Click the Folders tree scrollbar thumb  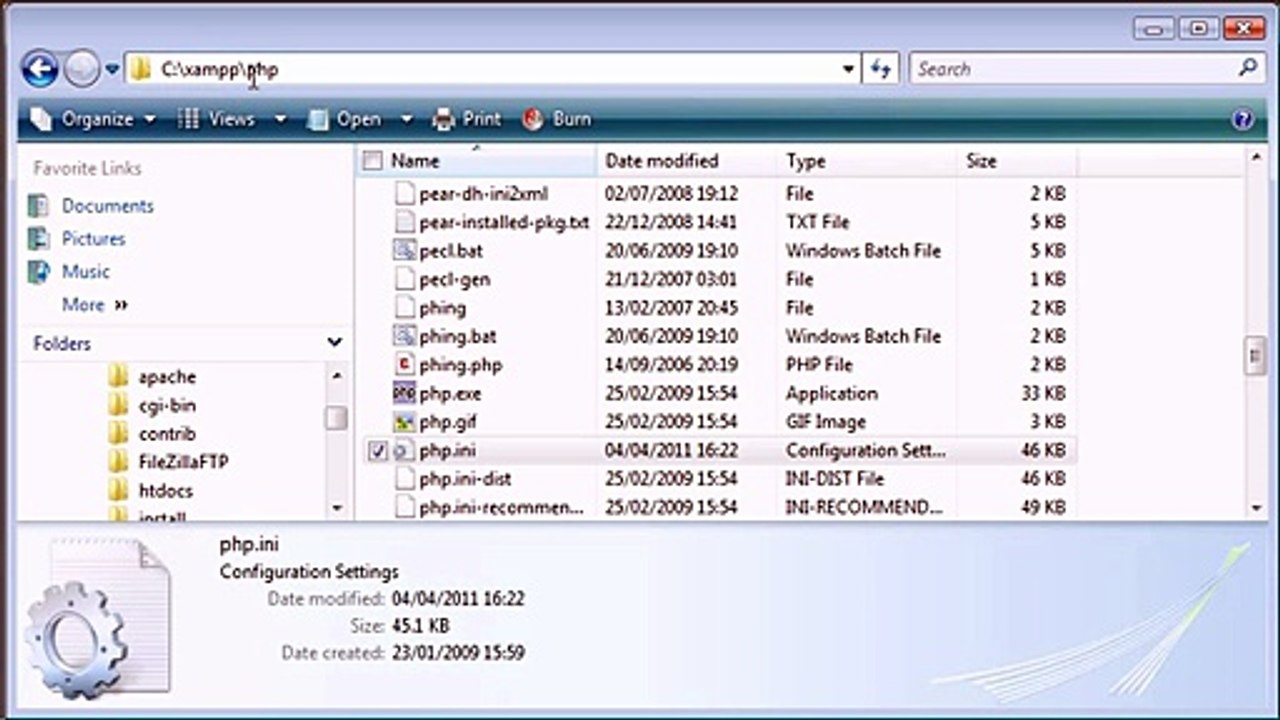pyautogui.click(x=337, y=417)
